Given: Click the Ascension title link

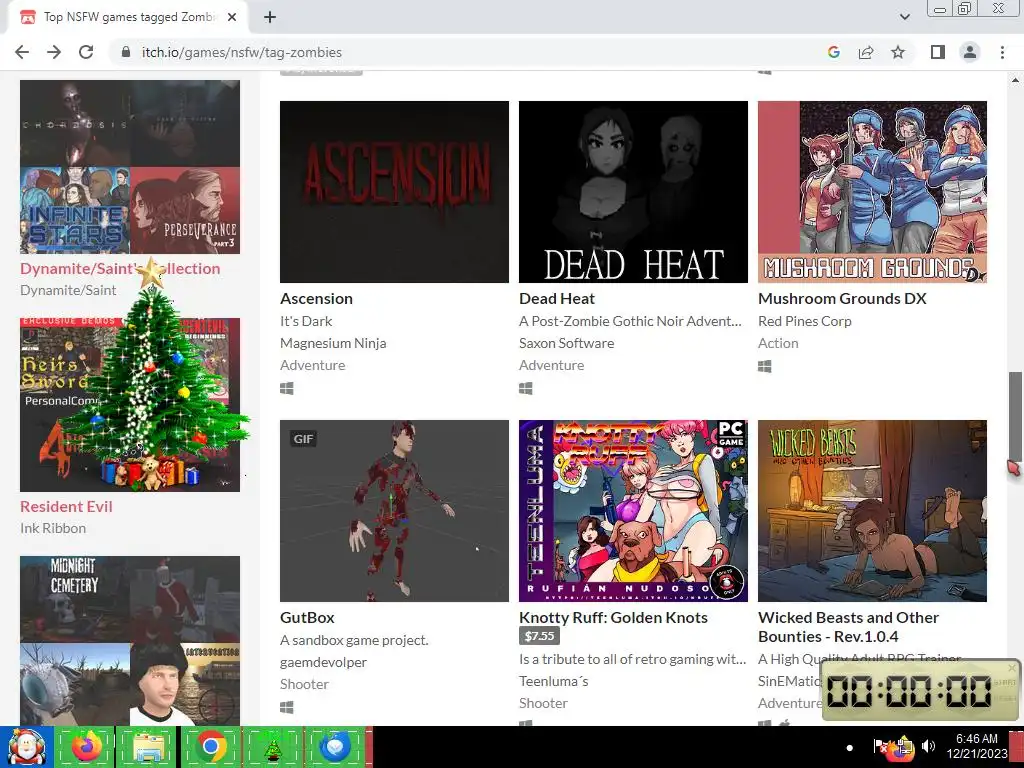Looking at the screenshot, I should coord(317,298).
